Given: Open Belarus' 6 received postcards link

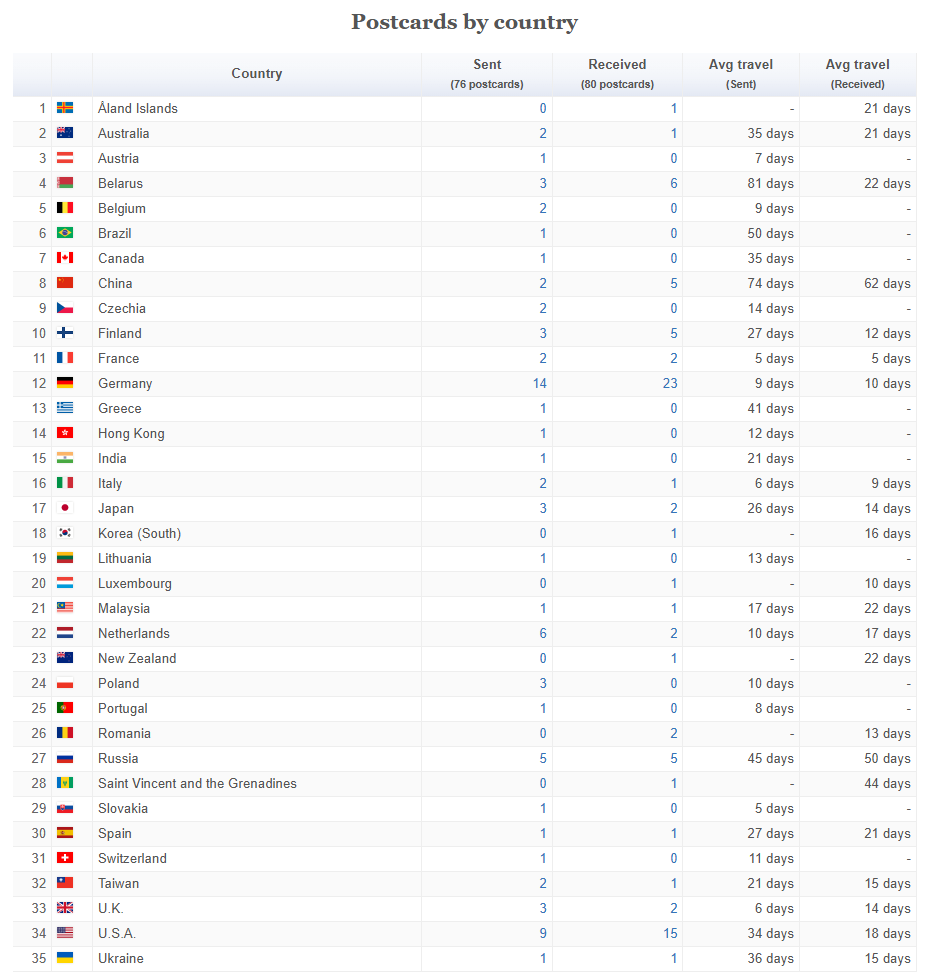Looking at the screenshot, I should [673, 183].
